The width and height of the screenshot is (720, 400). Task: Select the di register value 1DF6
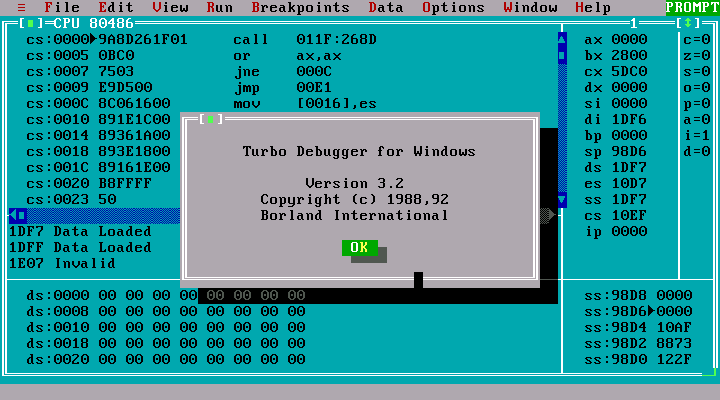coord(629,119)
